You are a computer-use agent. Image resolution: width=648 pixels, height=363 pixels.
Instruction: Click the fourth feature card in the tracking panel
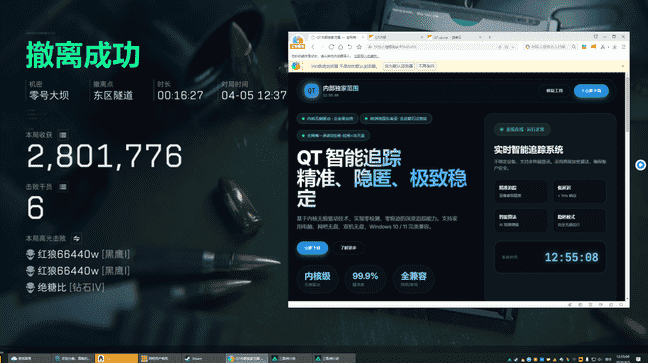click(579, 220)
